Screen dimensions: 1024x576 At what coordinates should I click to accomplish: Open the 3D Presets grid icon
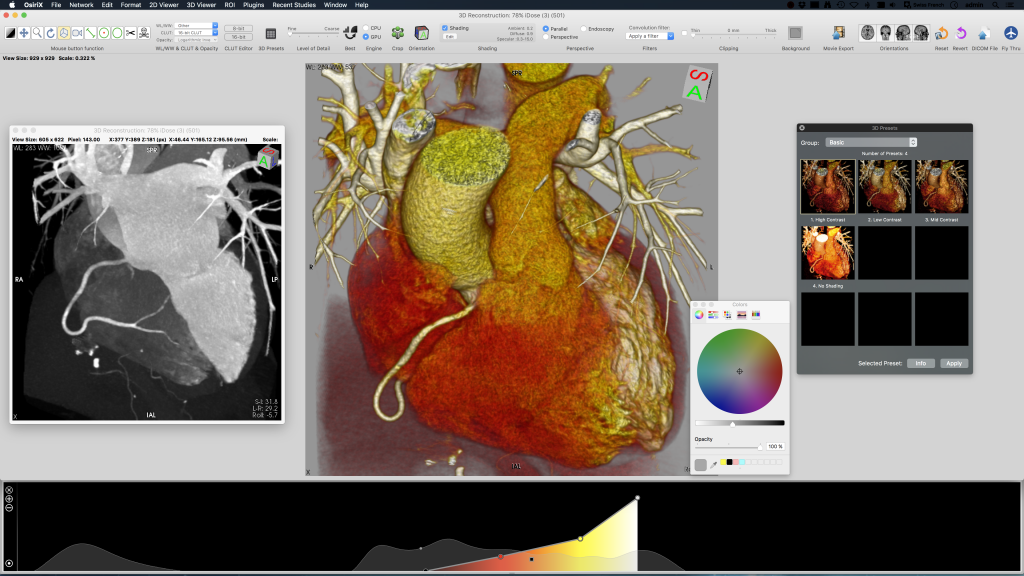pos(271,33)
